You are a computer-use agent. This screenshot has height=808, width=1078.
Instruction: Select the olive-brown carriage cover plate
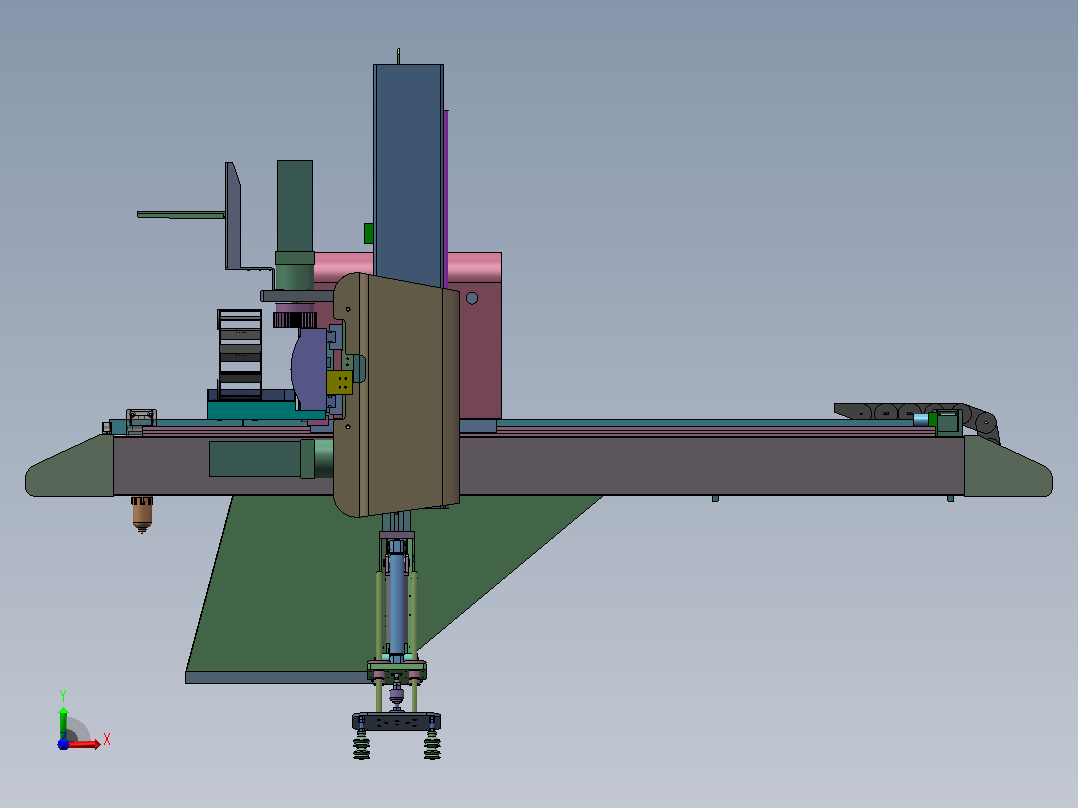[396, 395]
